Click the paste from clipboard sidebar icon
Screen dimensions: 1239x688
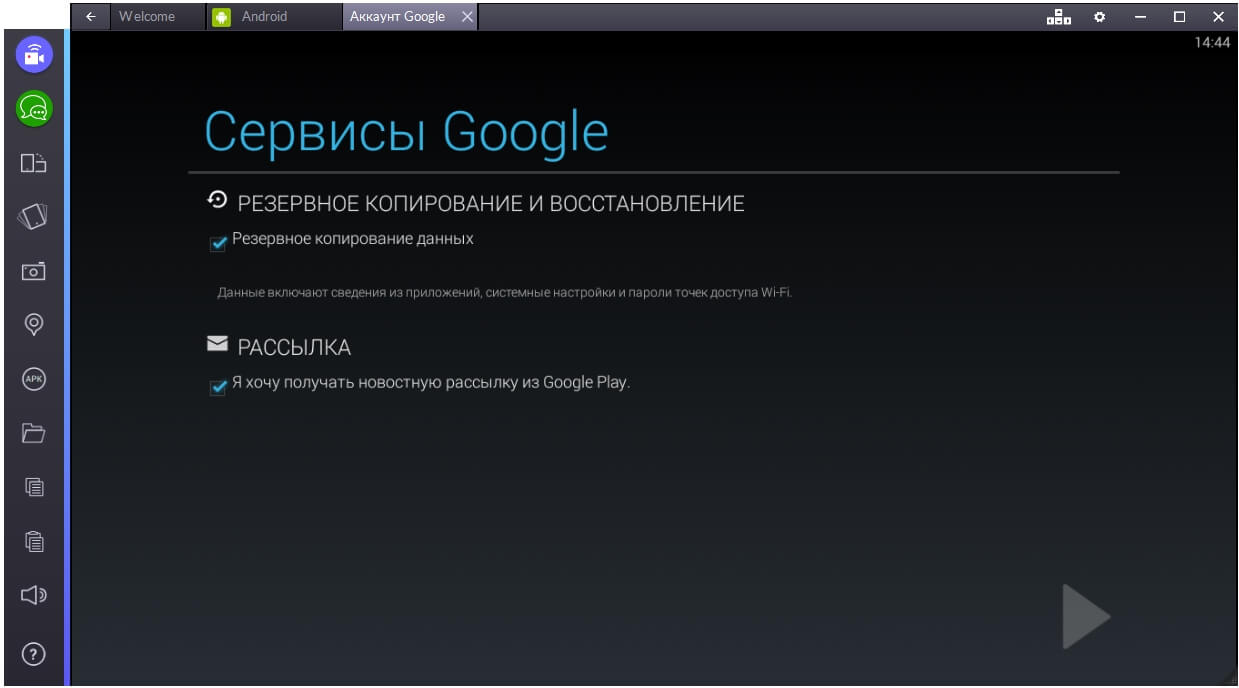34,541
